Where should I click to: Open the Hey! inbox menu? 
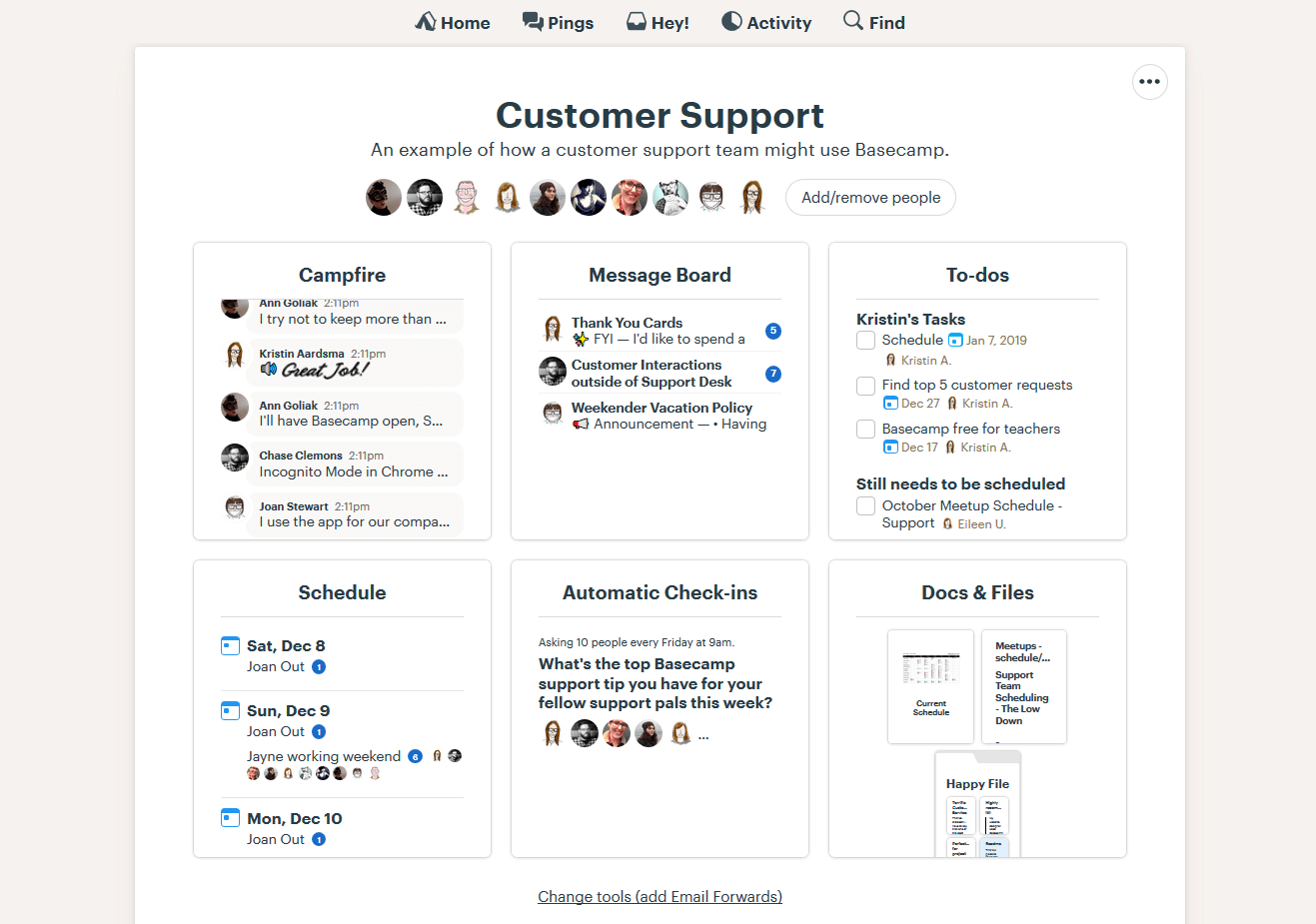click(x=658, y=22)
